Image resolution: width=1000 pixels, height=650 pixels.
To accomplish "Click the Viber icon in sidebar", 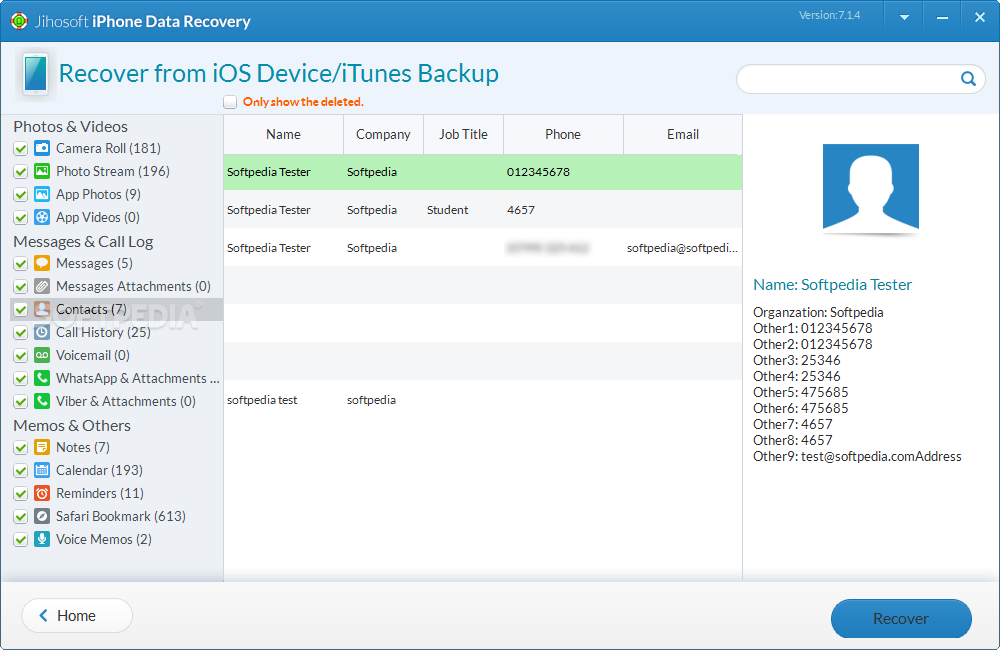I will (x=42, y=401).
